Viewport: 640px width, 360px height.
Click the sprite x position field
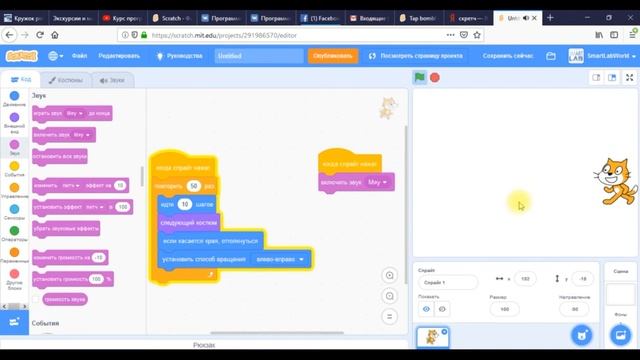pyautogui.click(x=525, y=279)
